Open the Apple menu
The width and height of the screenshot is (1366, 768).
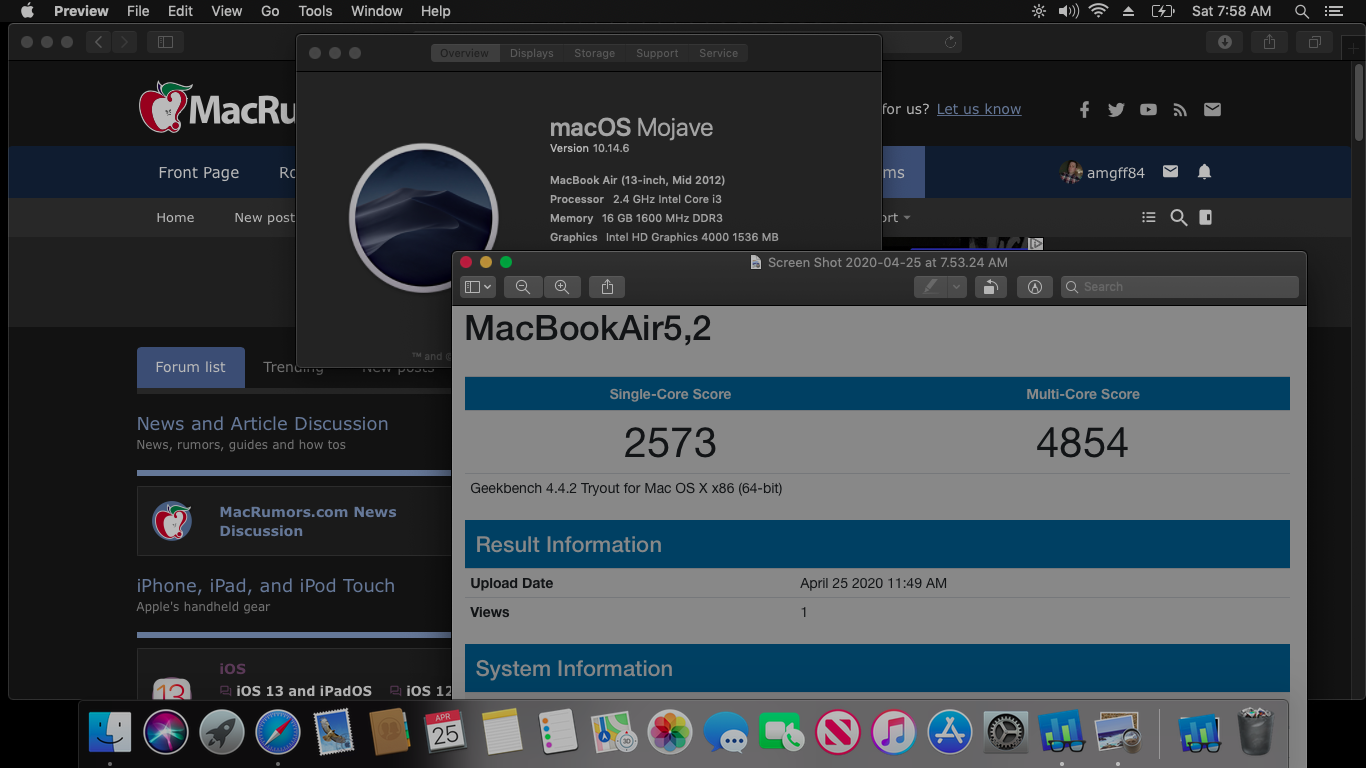[x=27, y=11]
